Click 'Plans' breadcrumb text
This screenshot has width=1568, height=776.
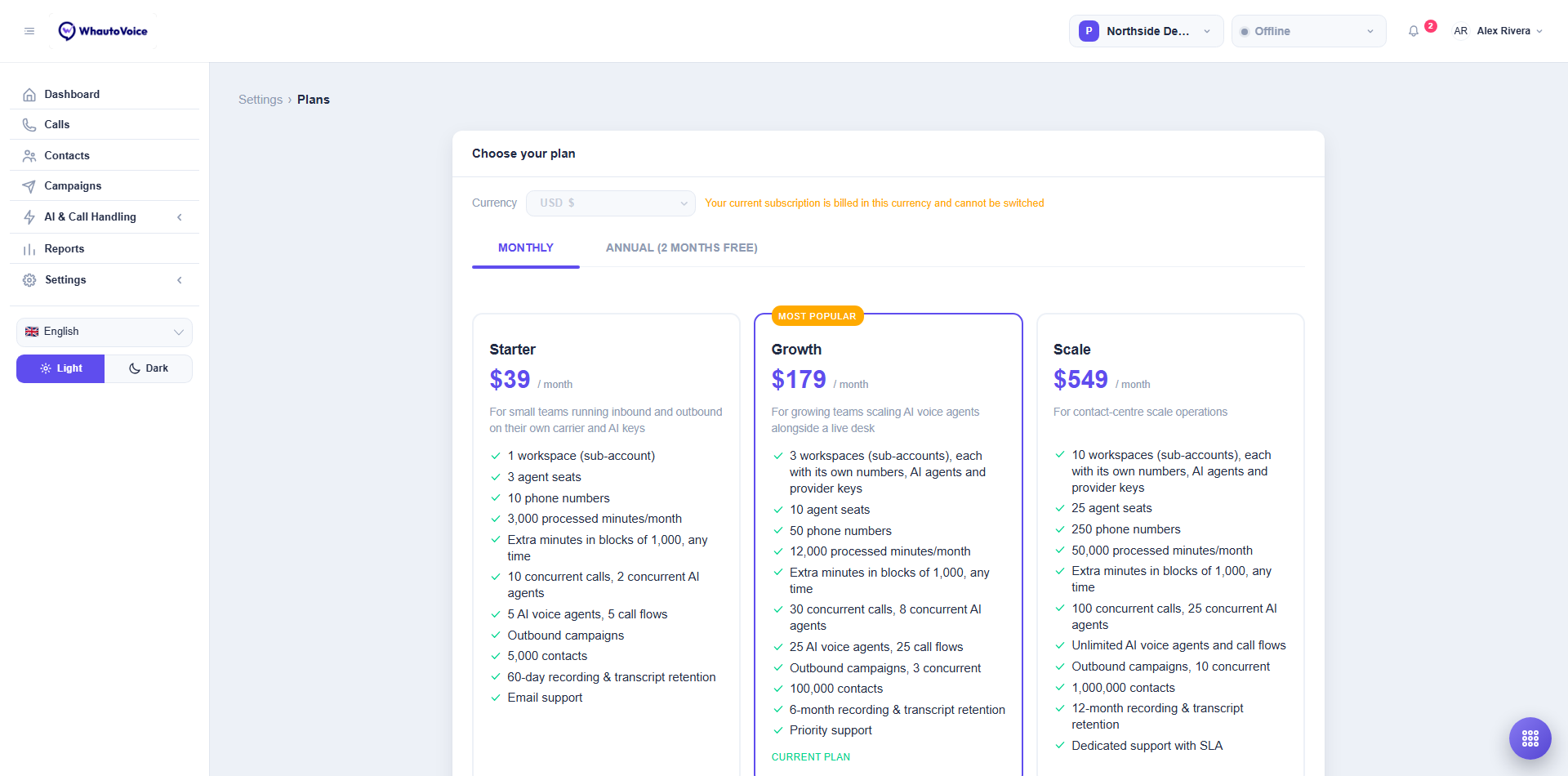tap(314, 100)
